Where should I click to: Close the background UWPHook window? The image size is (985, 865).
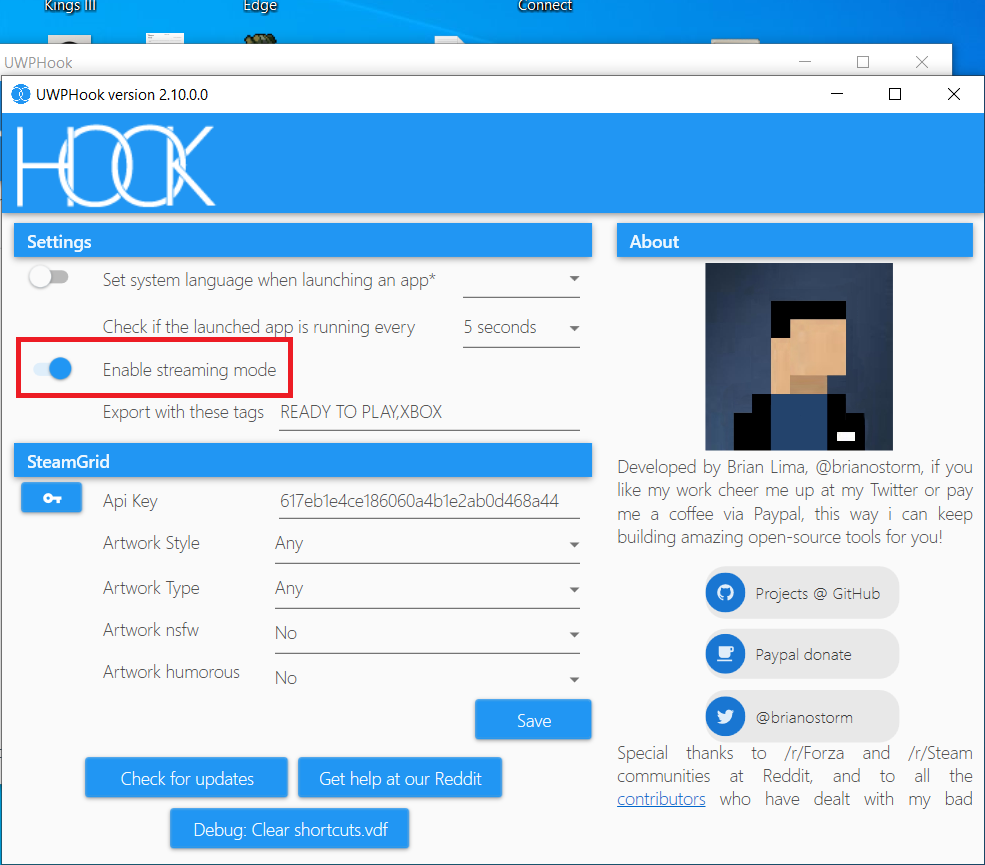point(922,62)
